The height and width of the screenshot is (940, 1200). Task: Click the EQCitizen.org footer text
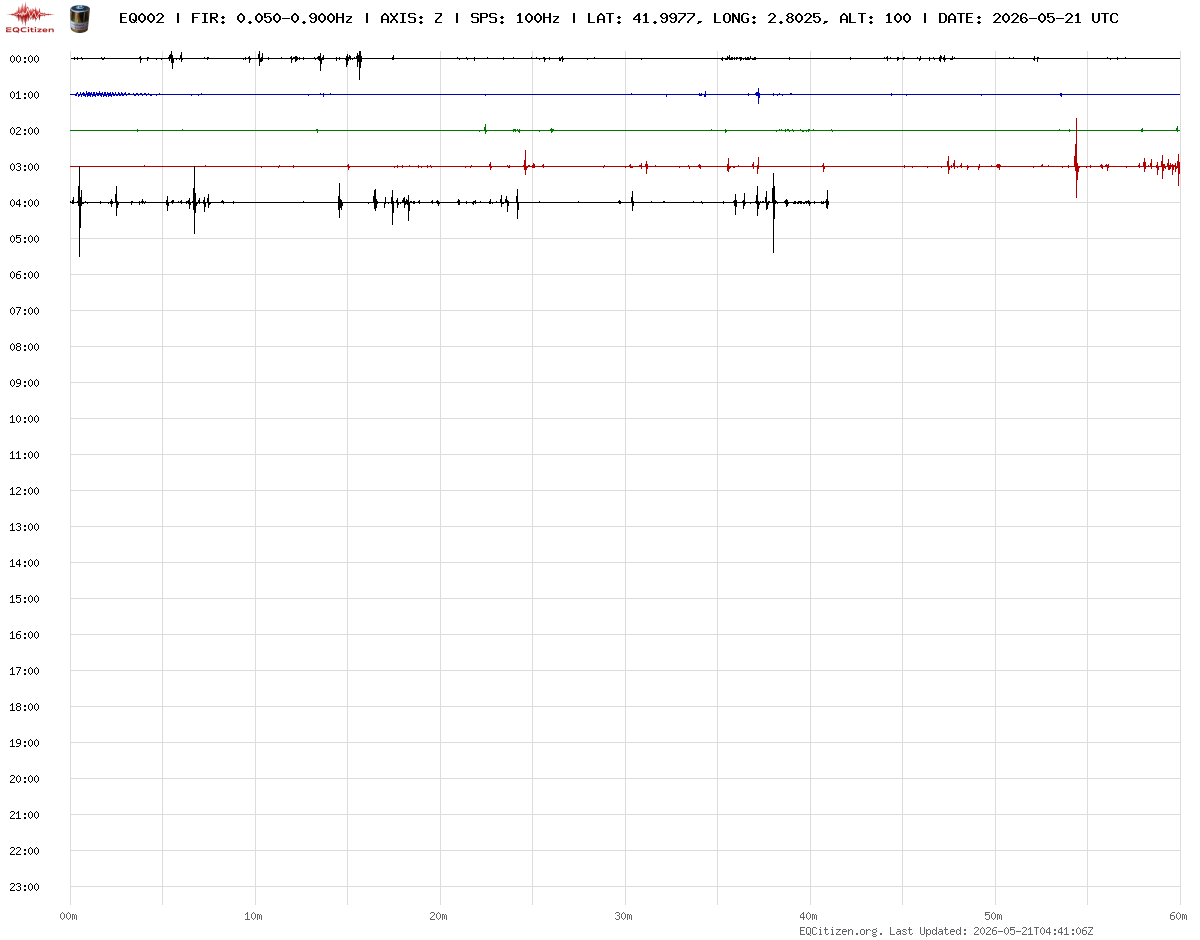pyautogui.click(x=841, y=931)
